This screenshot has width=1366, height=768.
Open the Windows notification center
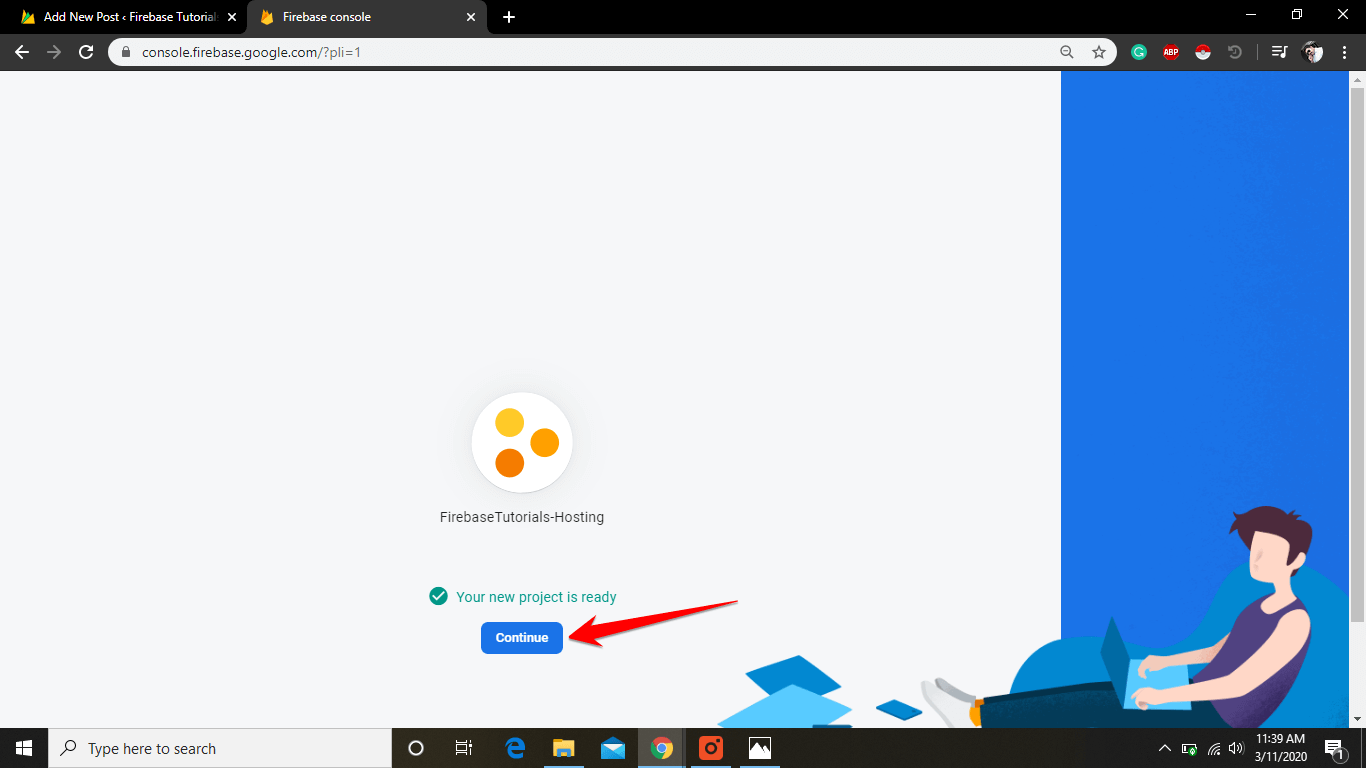point(1334,748)
